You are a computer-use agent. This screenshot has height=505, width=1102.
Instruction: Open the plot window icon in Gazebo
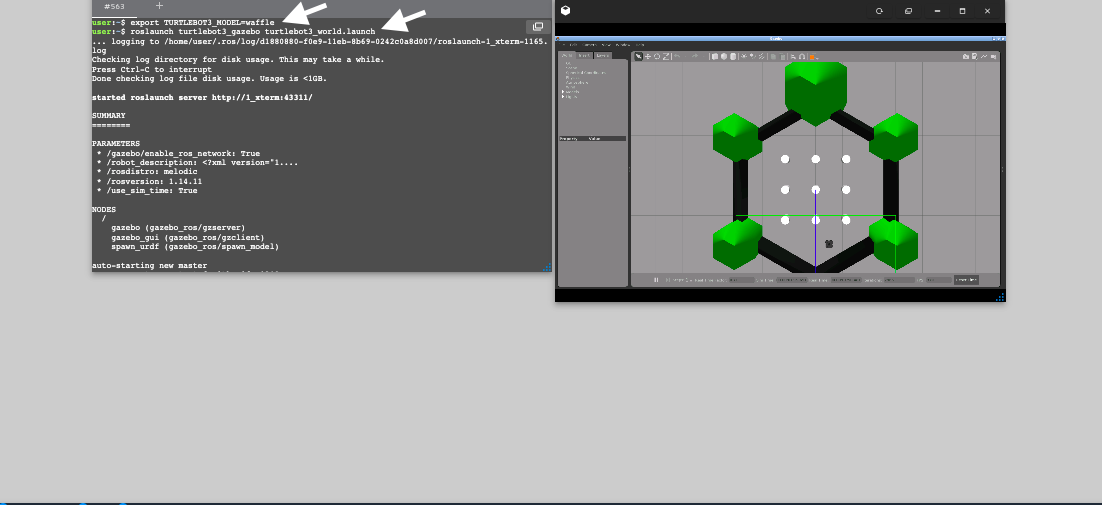click(x=984, y=56)
